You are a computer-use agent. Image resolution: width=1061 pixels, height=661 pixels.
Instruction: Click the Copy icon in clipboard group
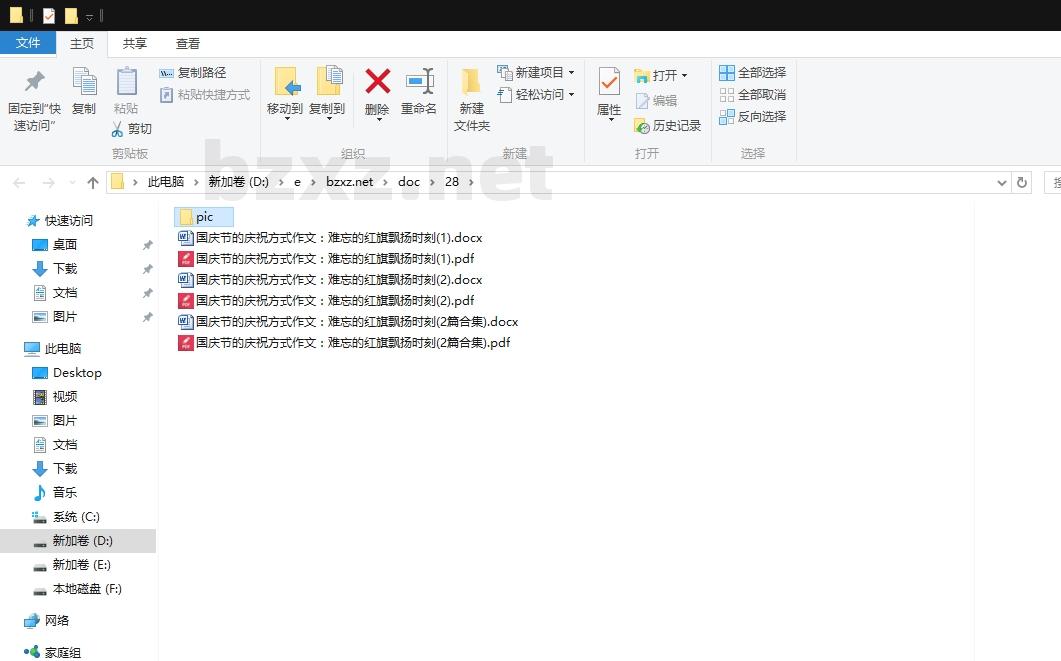[x=84, y=82]
